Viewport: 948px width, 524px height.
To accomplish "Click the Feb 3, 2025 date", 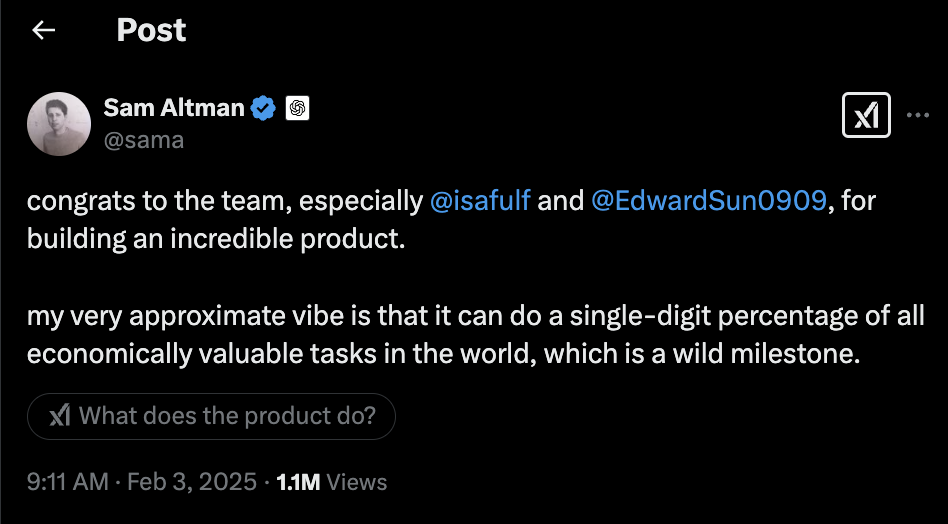I will pos(192,482).
